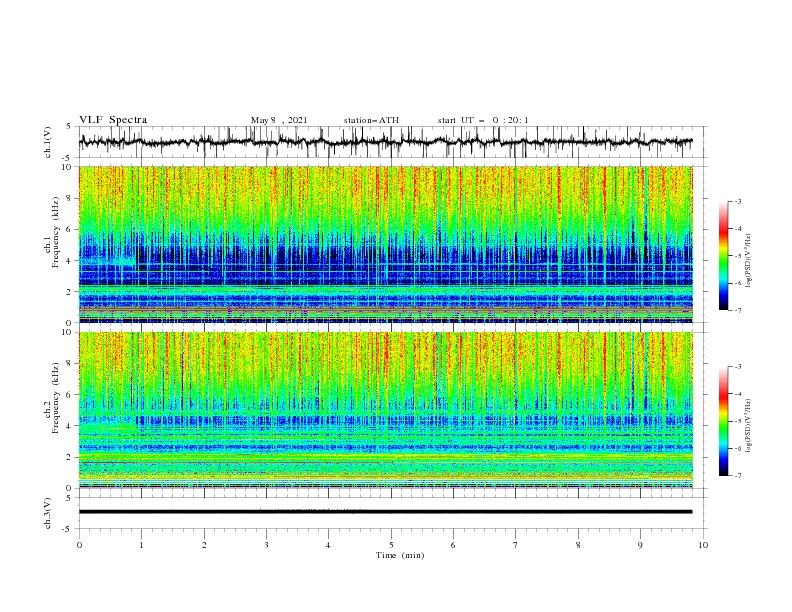Image resolution: width=792 pixels, height=612 pixels.
Task: Click the "-3" tick on ch.1 colorbar
Action: pyautogui.click(x=738, y=201)
